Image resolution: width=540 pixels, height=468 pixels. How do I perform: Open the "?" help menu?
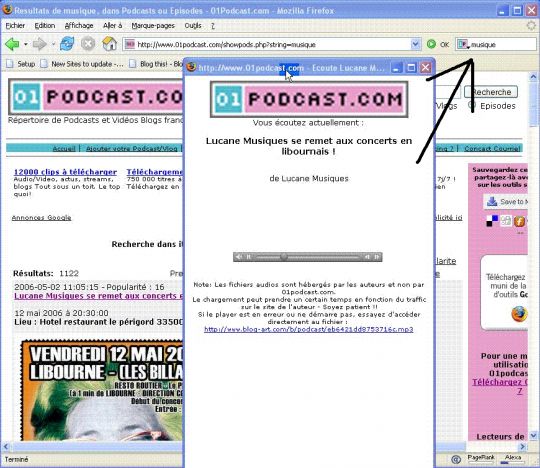[213, 26]
